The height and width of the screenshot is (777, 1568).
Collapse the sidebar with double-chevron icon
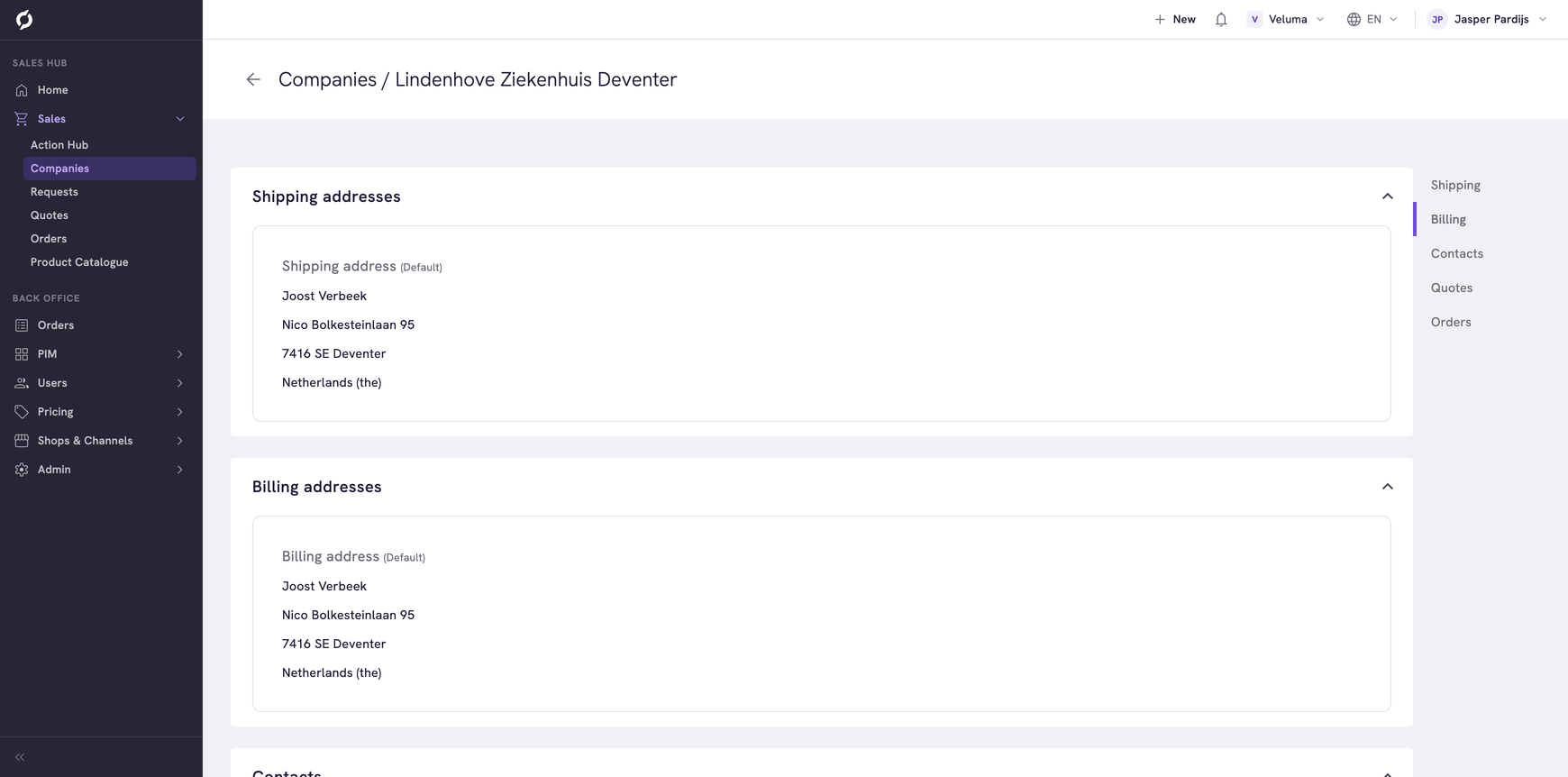[20, 757]
